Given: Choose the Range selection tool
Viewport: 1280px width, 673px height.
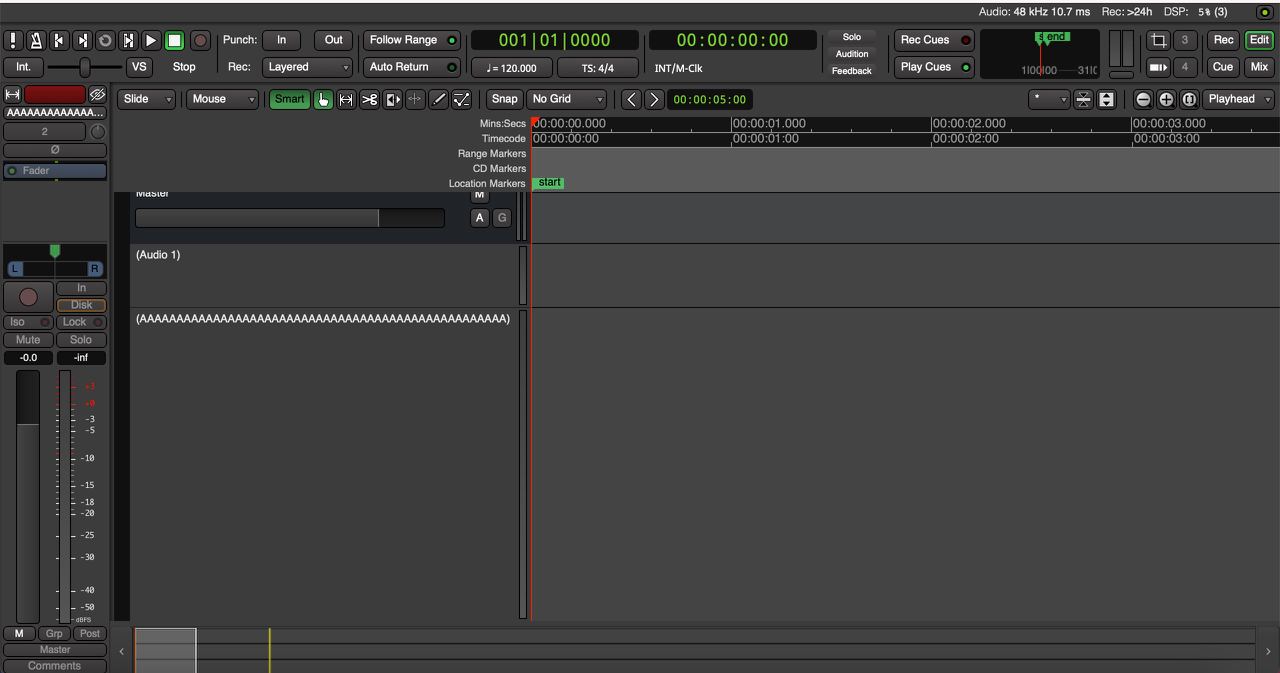Looking at the screenshot, I should click(346, 100).
